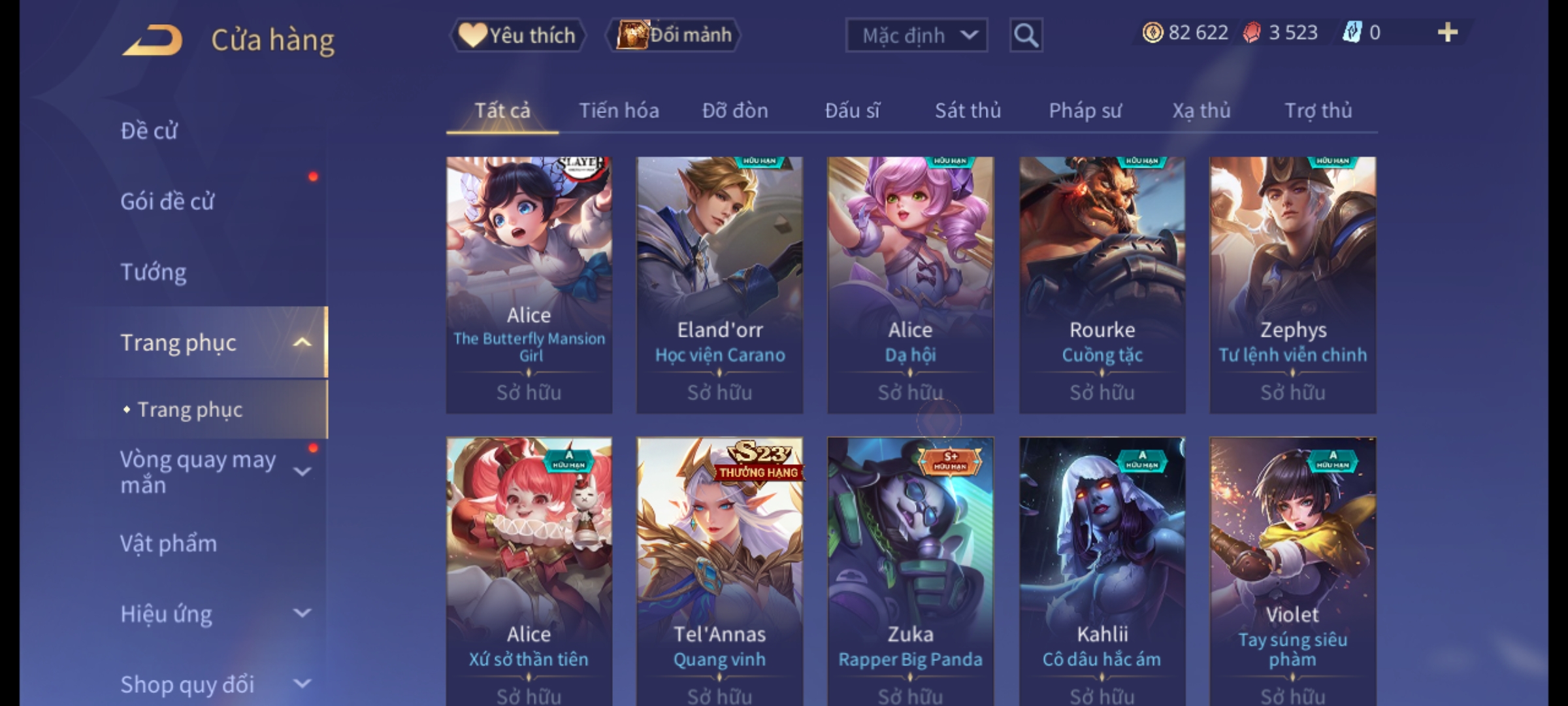Switch to the Pháp sư tab
This screenshot has height=706, width=1568.
pyautogui.click(x=1085, y=111)
